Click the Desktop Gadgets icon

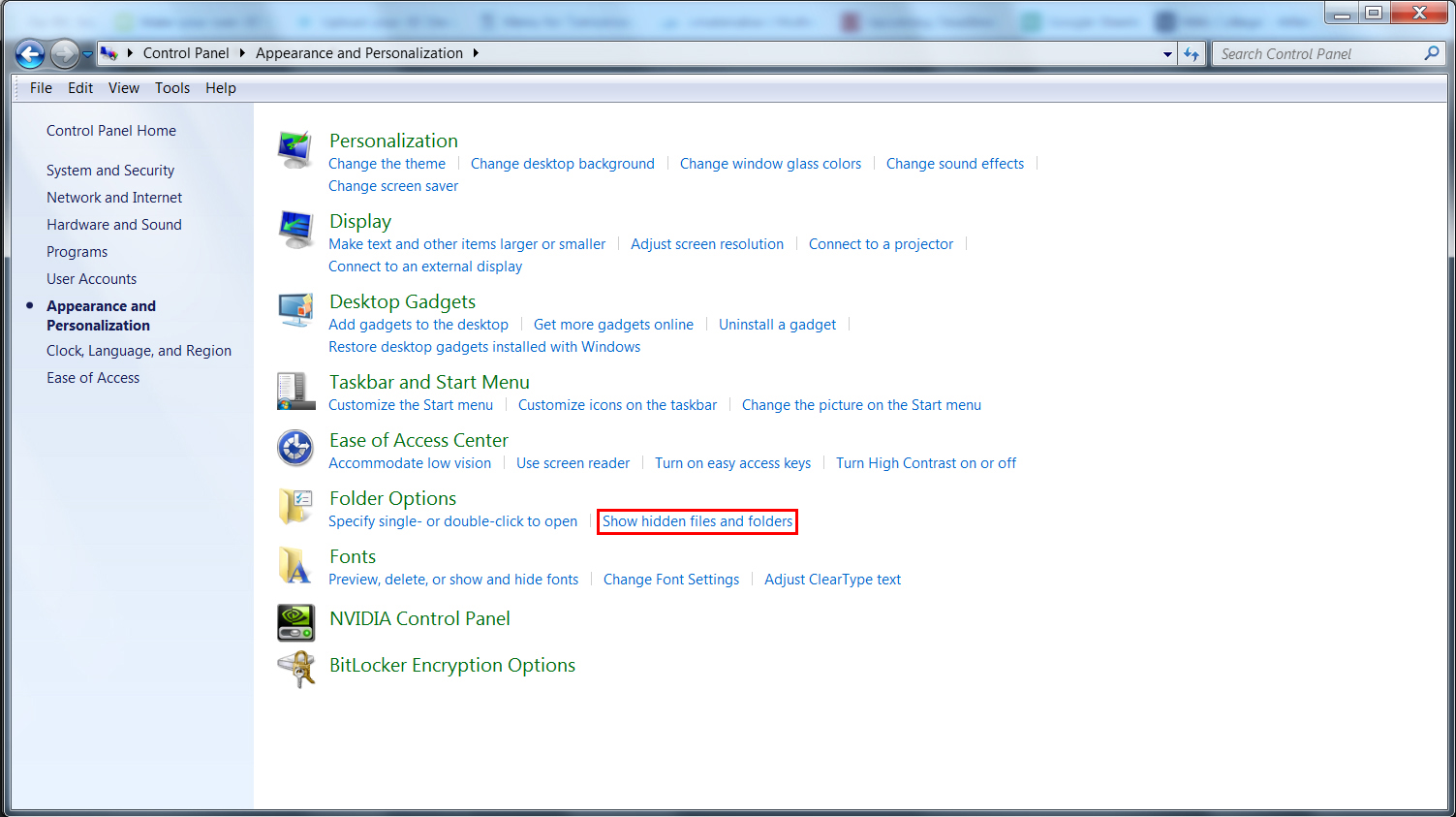[x=295, y=310]
